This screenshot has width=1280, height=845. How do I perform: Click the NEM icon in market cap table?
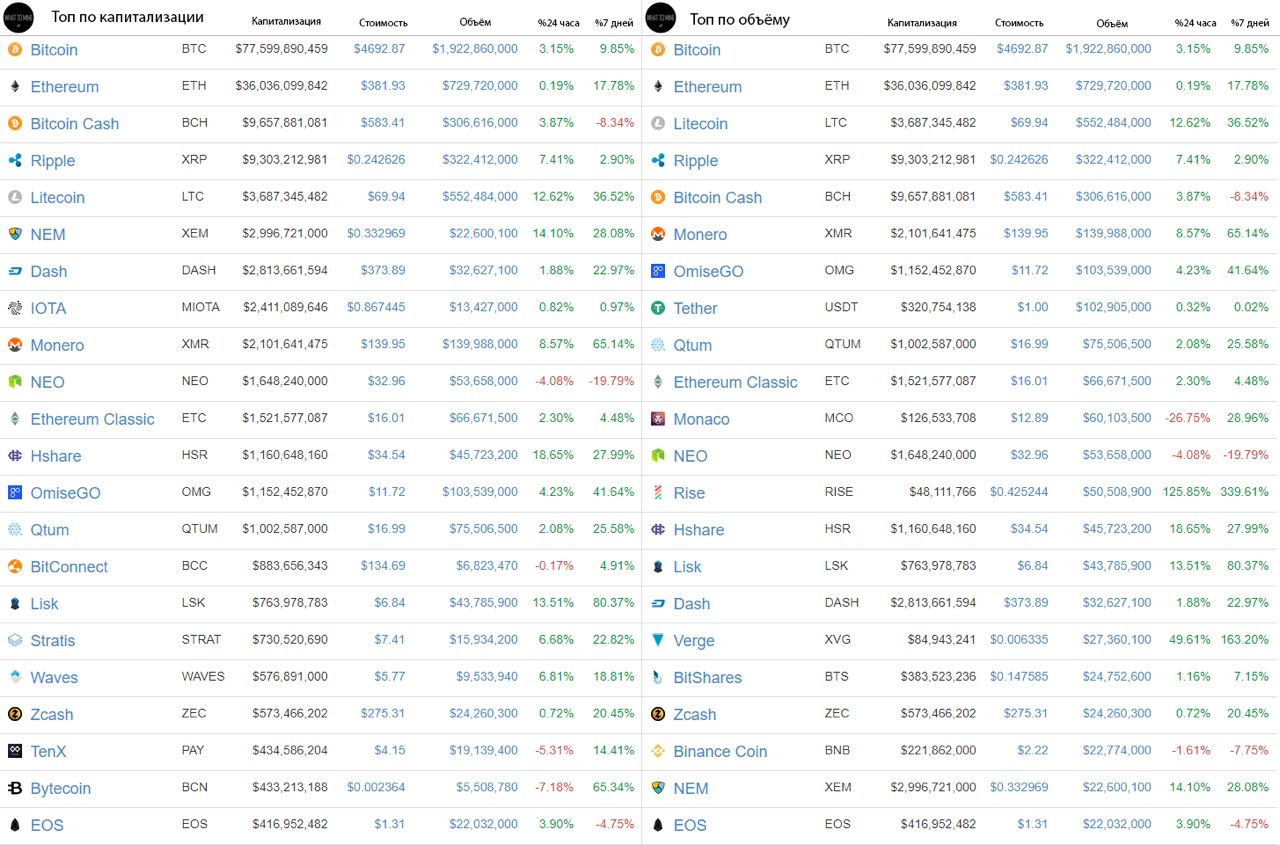15,234
